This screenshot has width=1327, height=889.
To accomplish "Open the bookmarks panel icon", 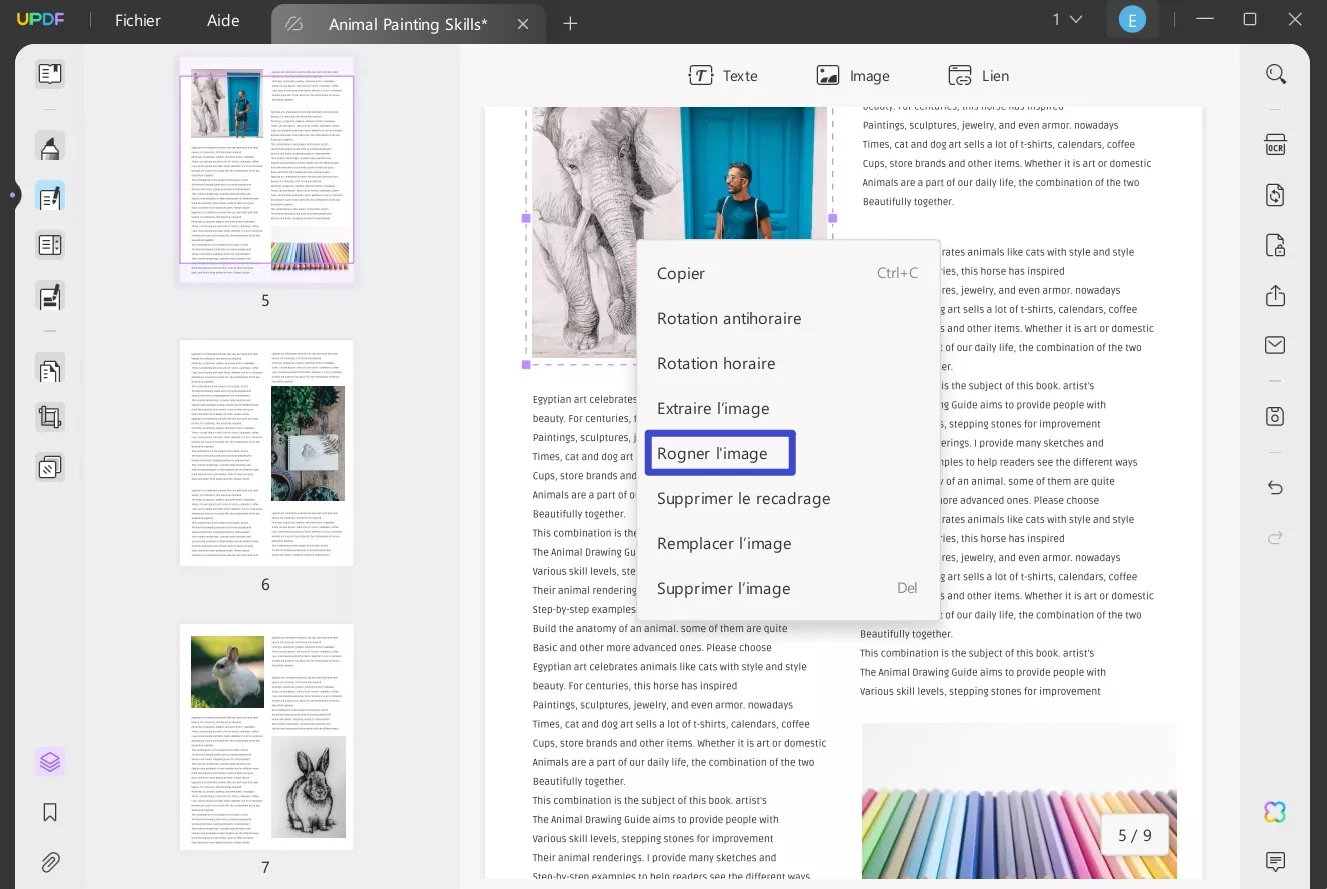I will [x=50, y=812].
